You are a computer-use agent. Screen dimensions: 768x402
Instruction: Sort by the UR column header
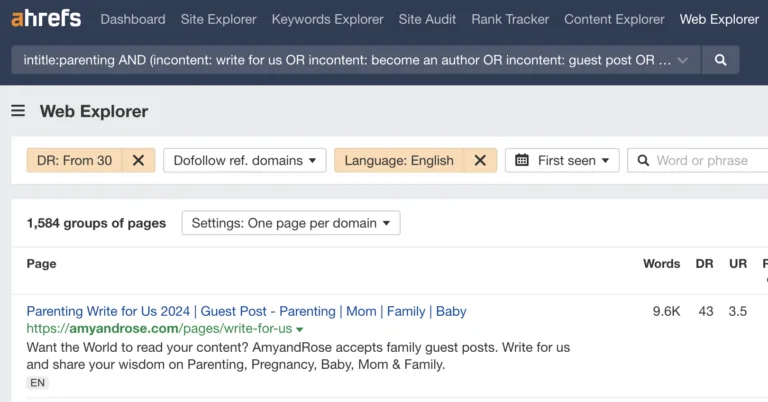pyautogui.click(x=738, y=263)
